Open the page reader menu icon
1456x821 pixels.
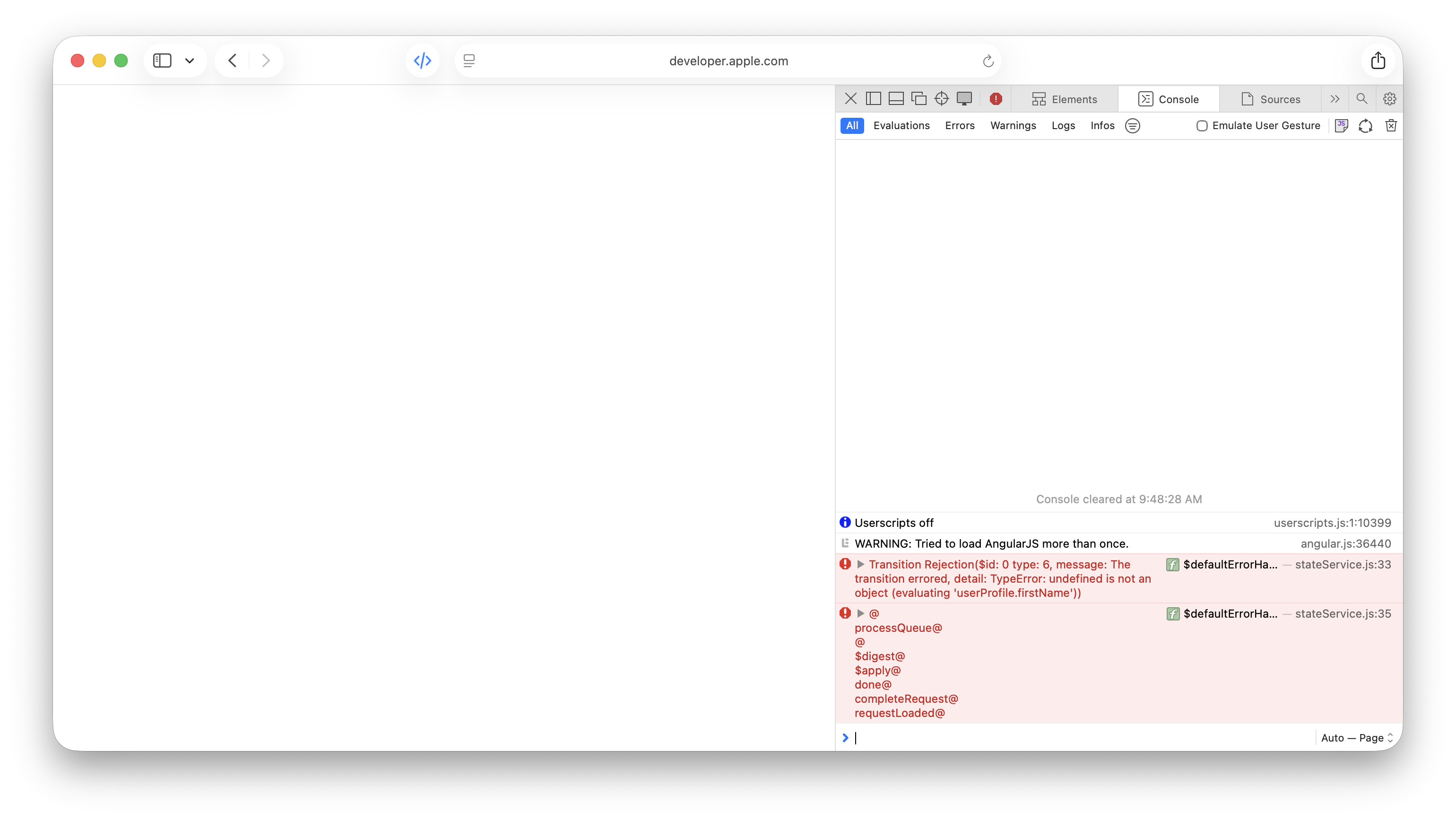click(468, 61)
